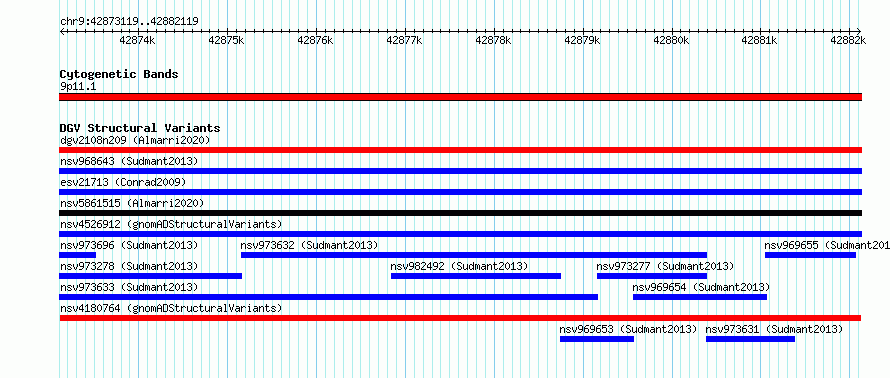This screenshot has height=378, width=890.
Task: Click the nsv969655 variant label
Action: pos(827,245)
